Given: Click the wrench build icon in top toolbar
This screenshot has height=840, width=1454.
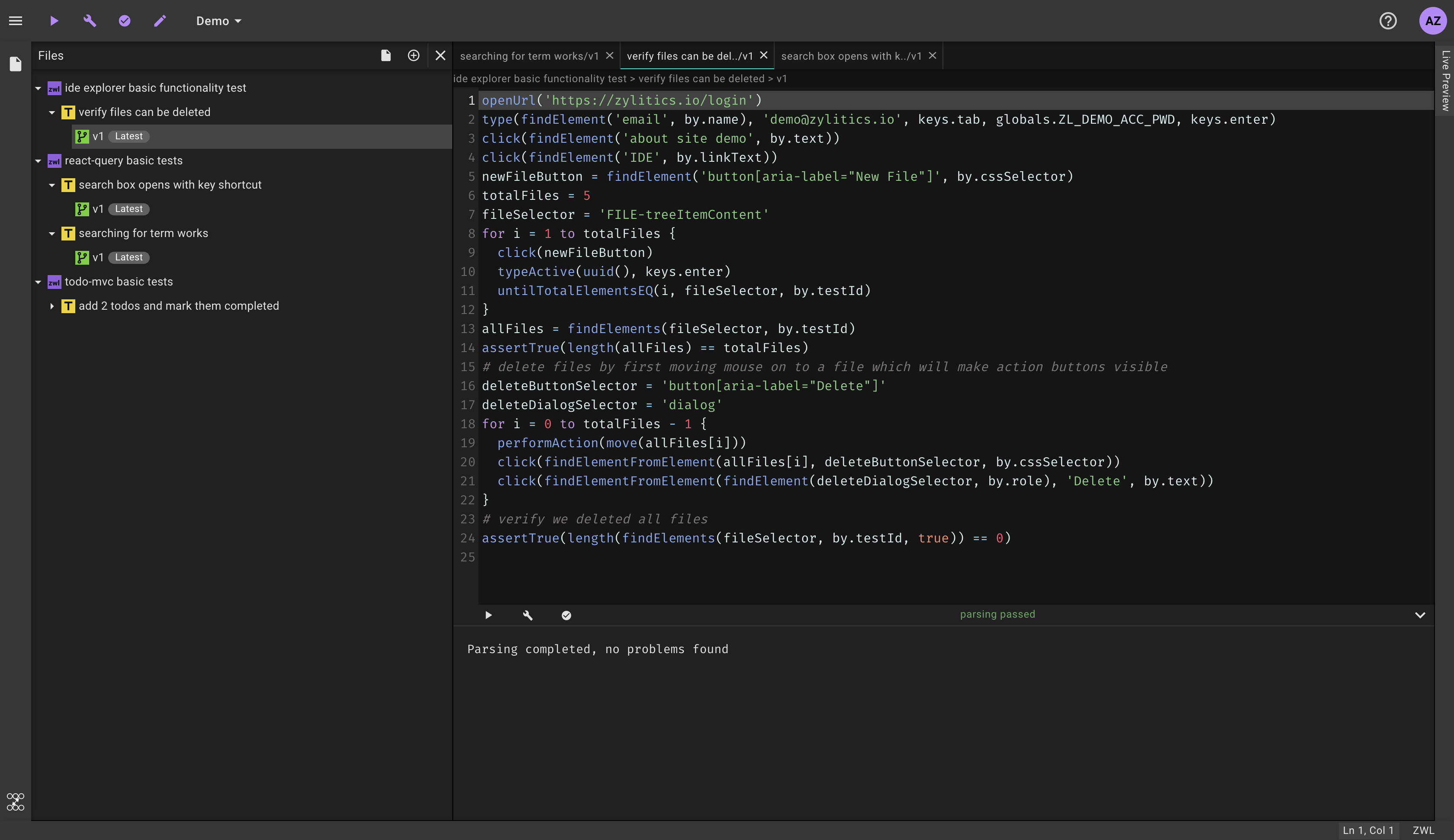Looking at the screenshot, I should pyautogui.click(x=90, y=21).
